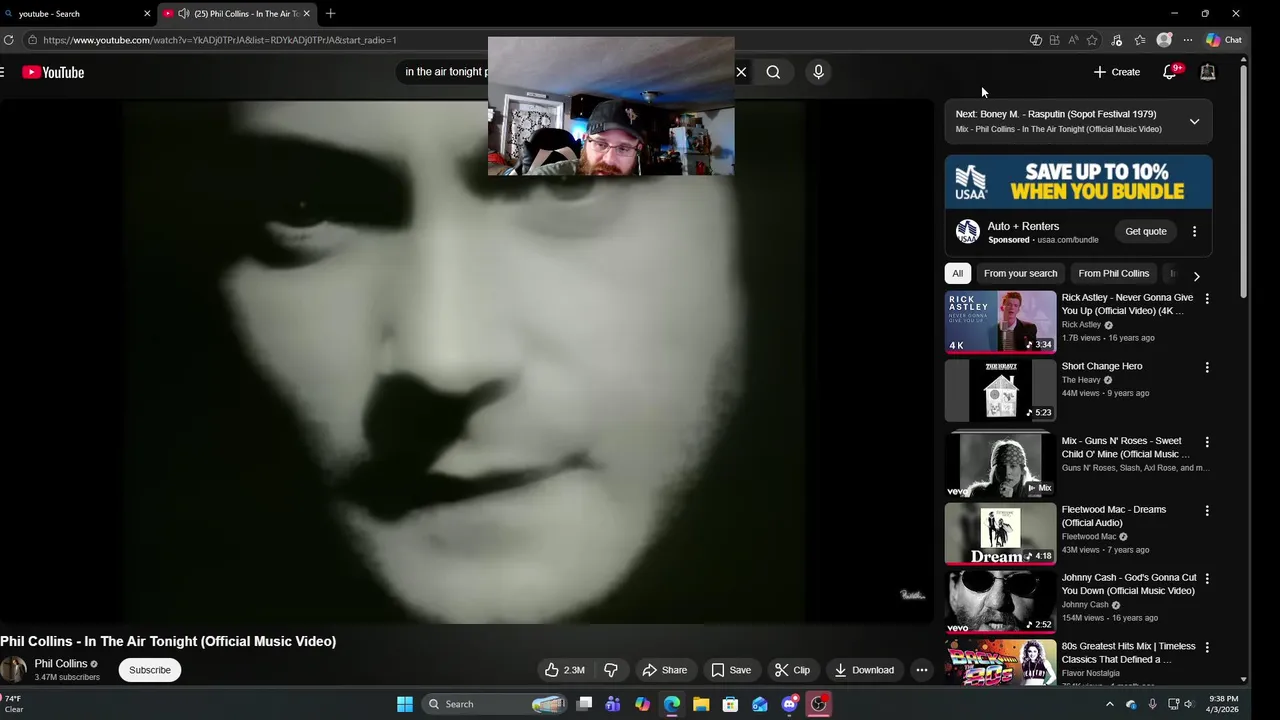This screenshot has height=720, width=1280.
Task: Open the Phil Collins channel name link
Action: pos(61,664)
